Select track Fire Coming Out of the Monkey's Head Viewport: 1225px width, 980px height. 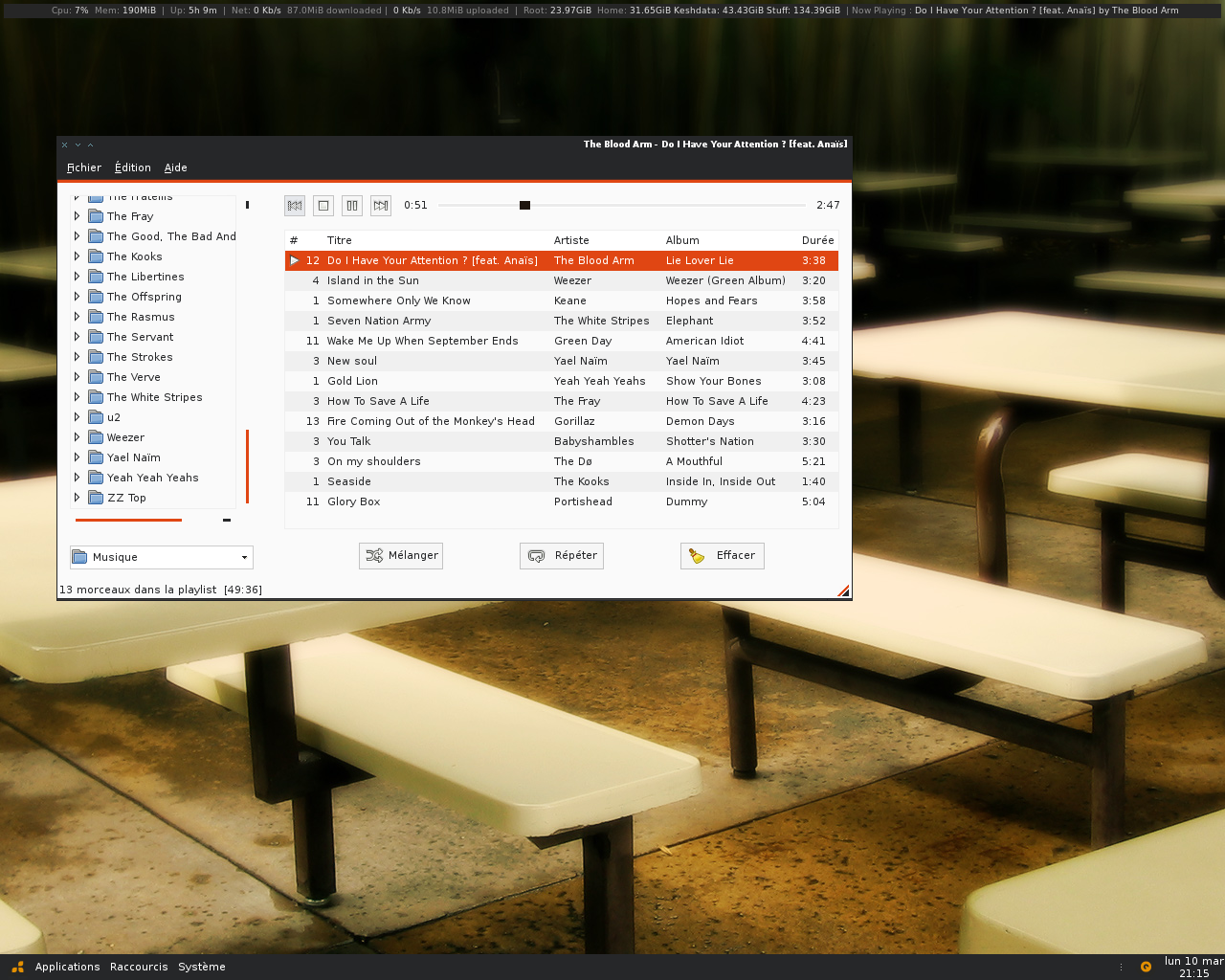click(561, 421)
